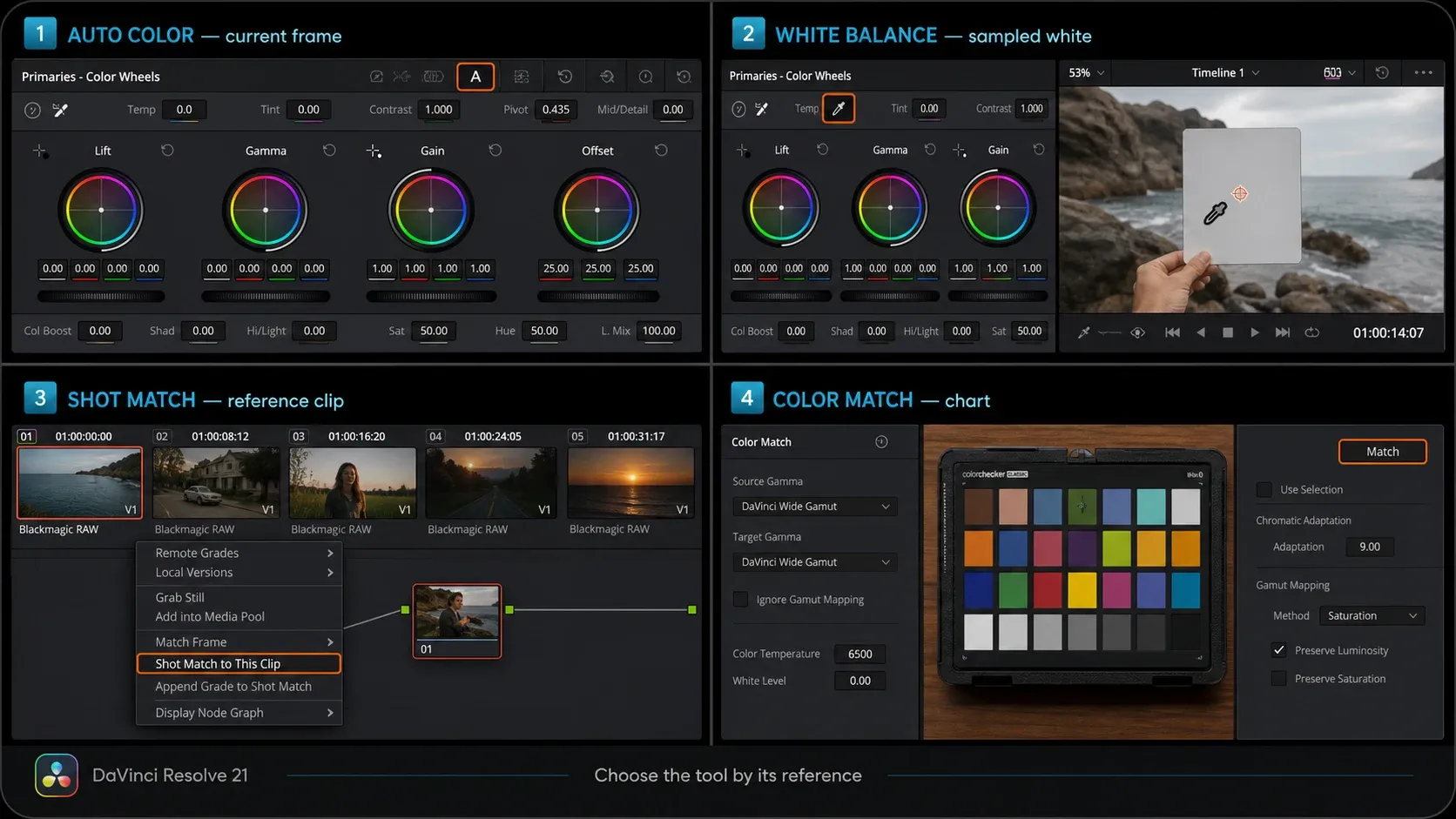The height and width of the screenshot is (819, 1456).
Task: Click the first faded icon in panel 1 header
Action: (x=376, y=77)
